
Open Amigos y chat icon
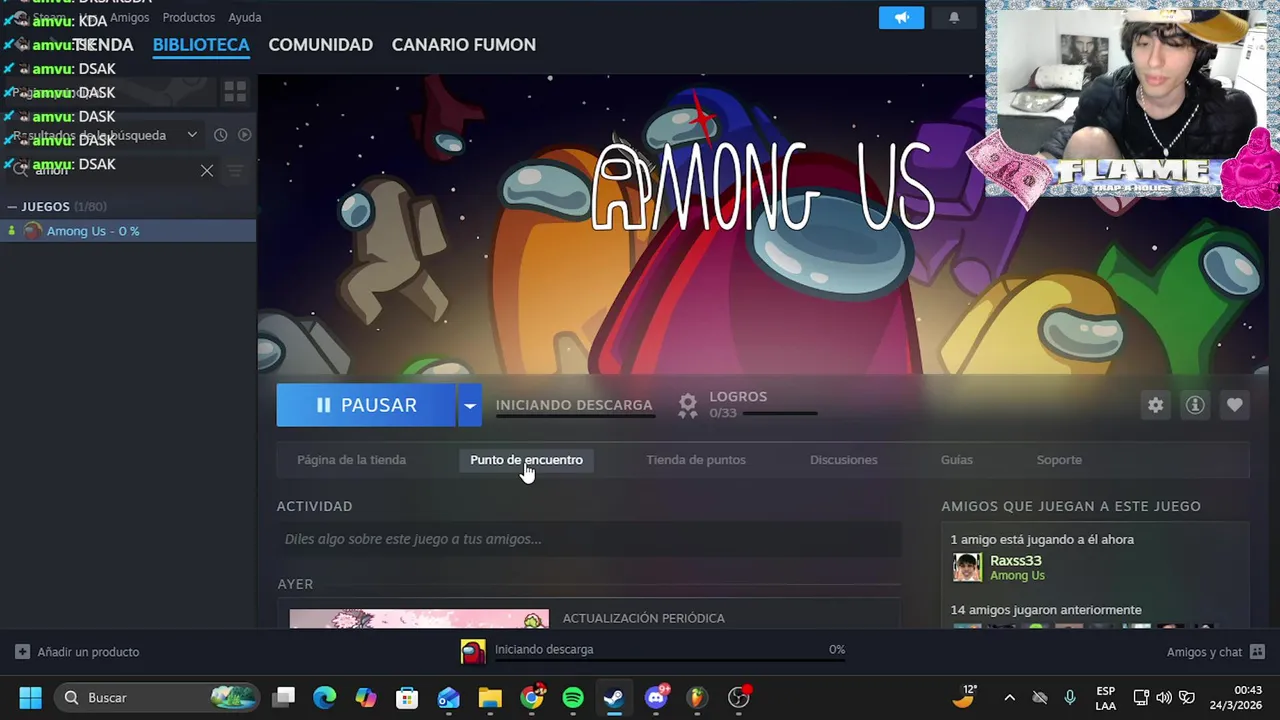(1257, 652)
